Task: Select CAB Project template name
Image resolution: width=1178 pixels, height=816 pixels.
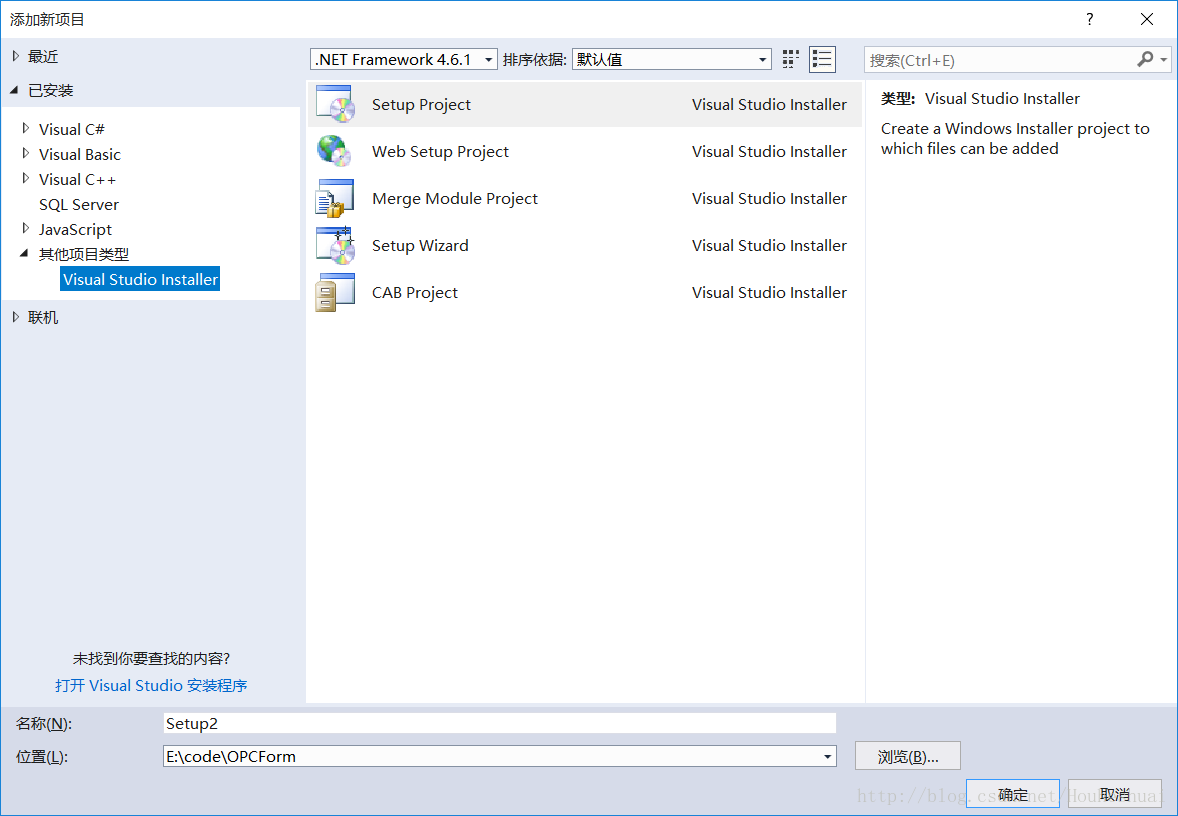Action: [x=415, y=292]
